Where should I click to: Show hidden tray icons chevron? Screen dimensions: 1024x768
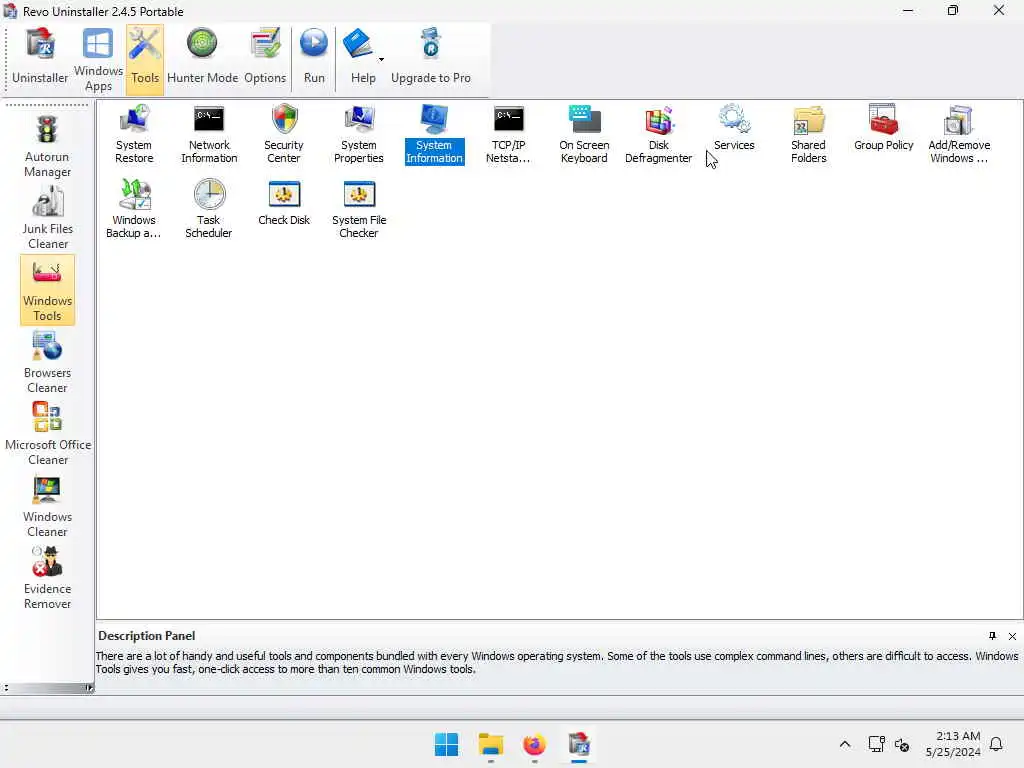(844, 744)
